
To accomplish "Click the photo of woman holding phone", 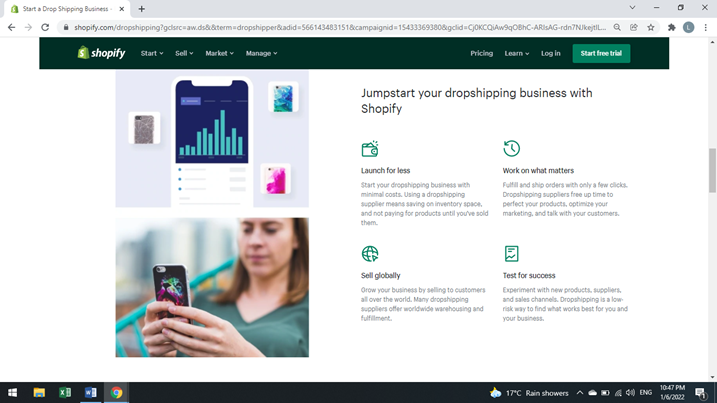I will 212,287.
